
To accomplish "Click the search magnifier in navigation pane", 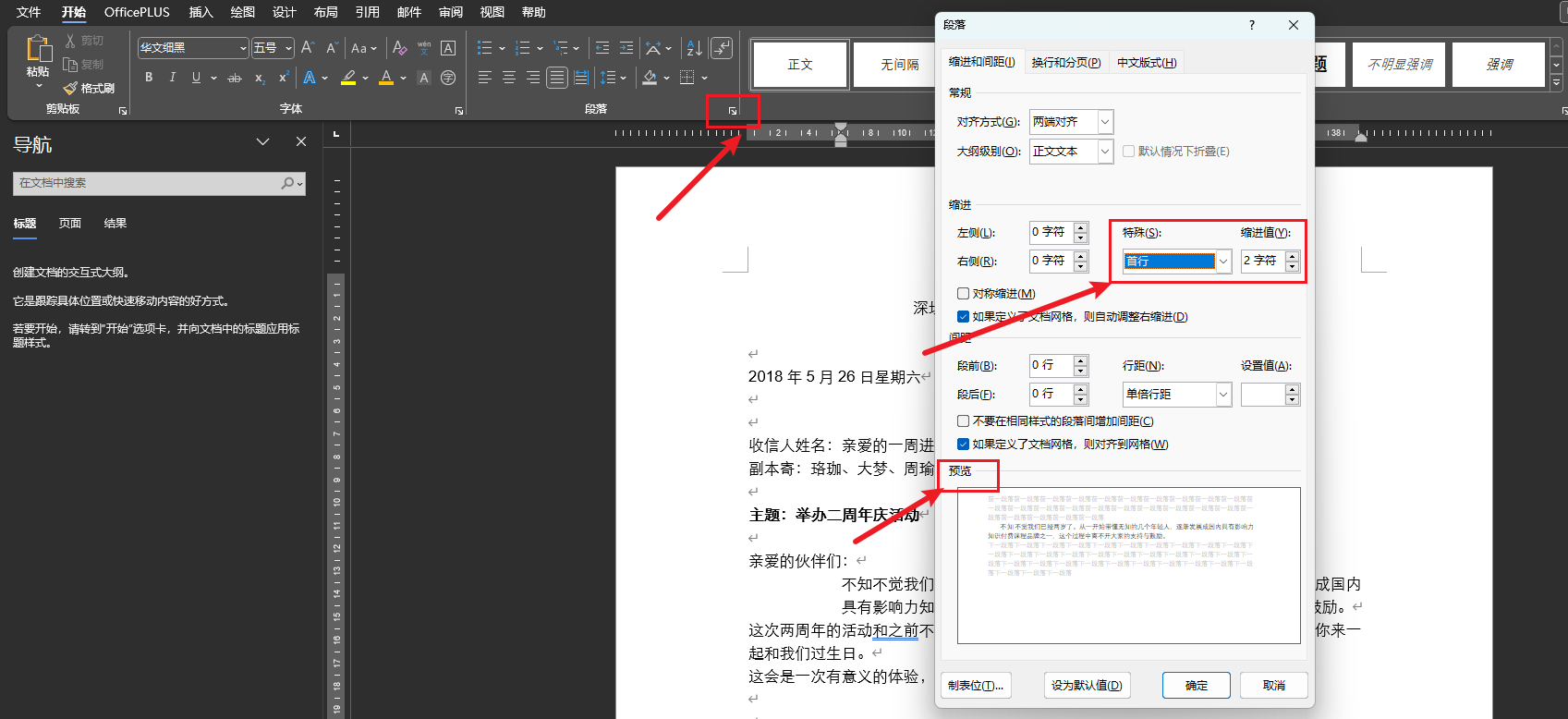I will (288, 183).
